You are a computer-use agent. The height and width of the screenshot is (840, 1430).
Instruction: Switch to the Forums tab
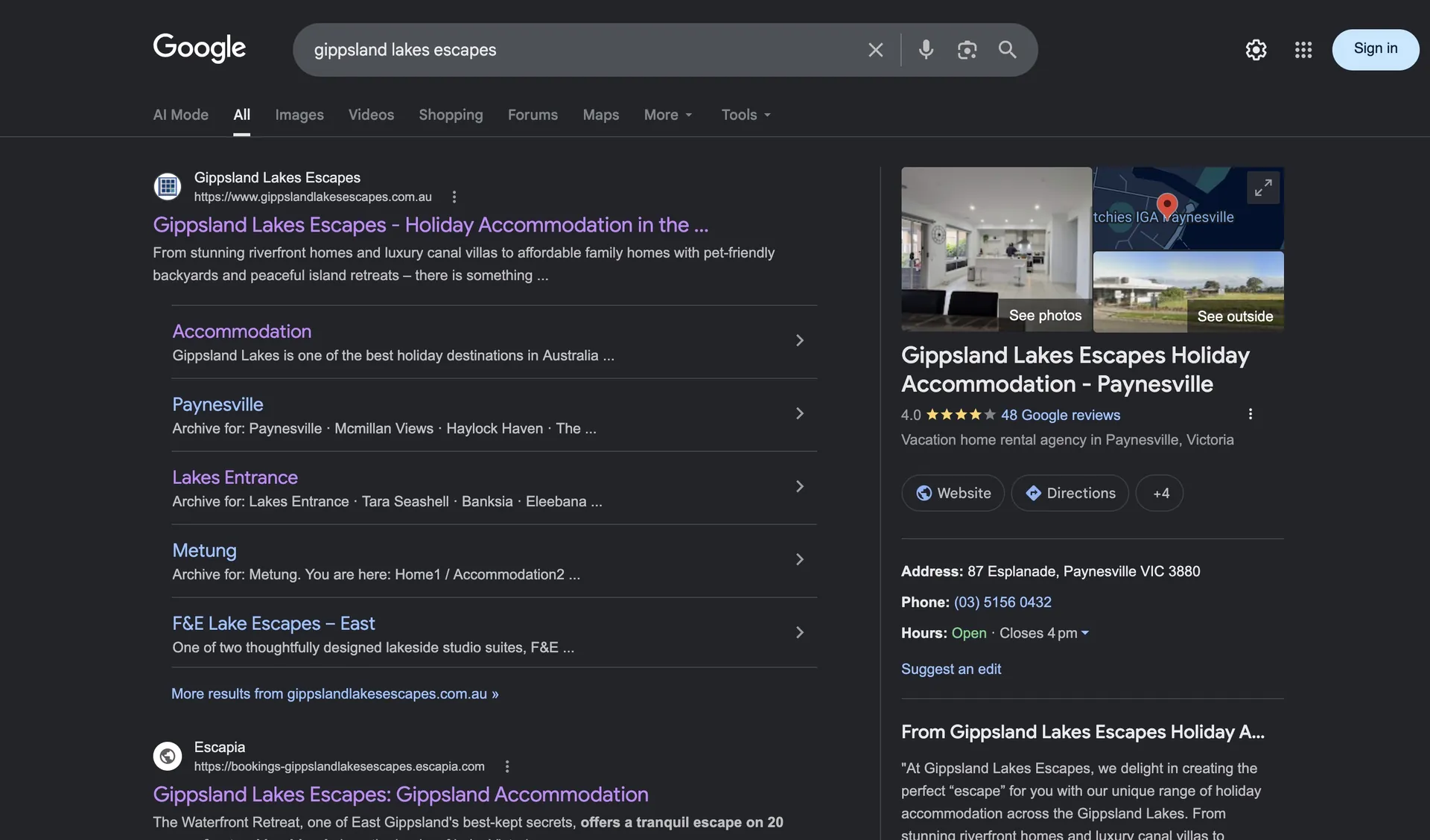tap(533, 115)
